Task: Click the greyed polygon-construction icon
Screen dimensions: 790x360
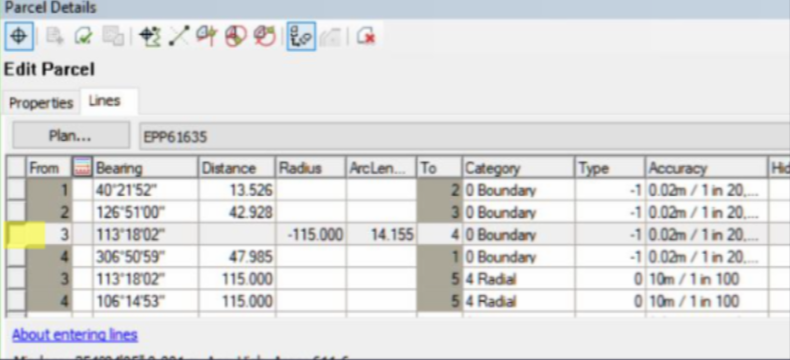Action: click(331, 37)
